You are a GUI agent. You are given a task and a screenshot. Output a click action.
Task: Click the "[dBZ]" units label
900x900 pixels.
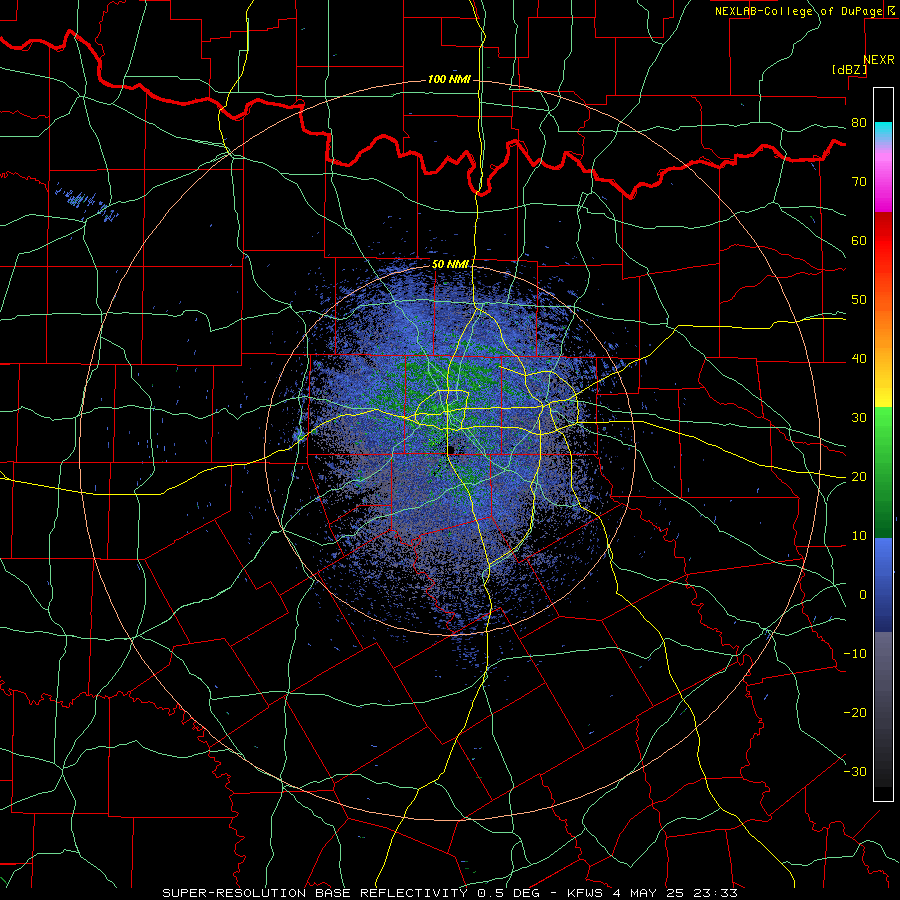click(849, 69)
